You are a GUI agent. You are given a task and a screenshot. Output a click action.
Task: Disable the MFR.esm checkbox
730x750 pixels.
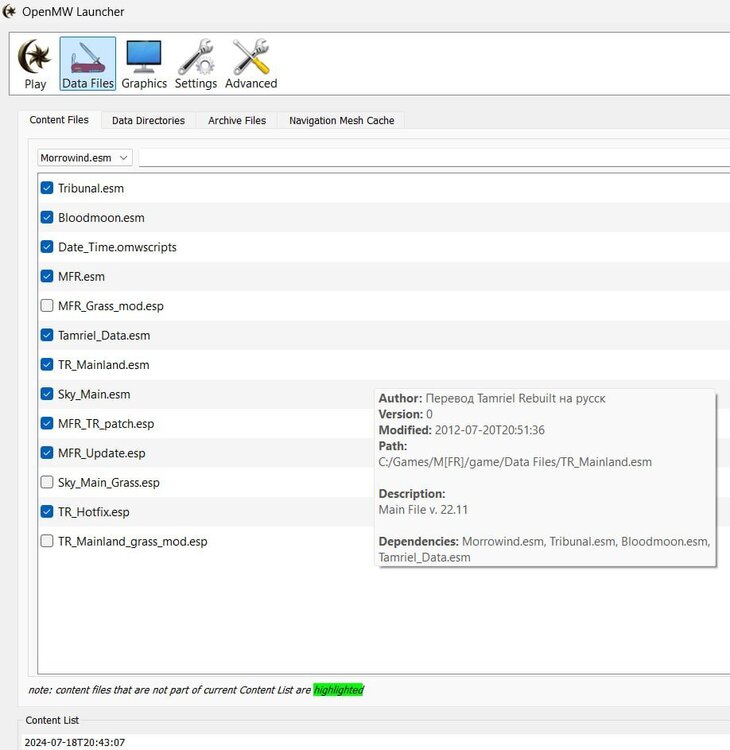47,276
